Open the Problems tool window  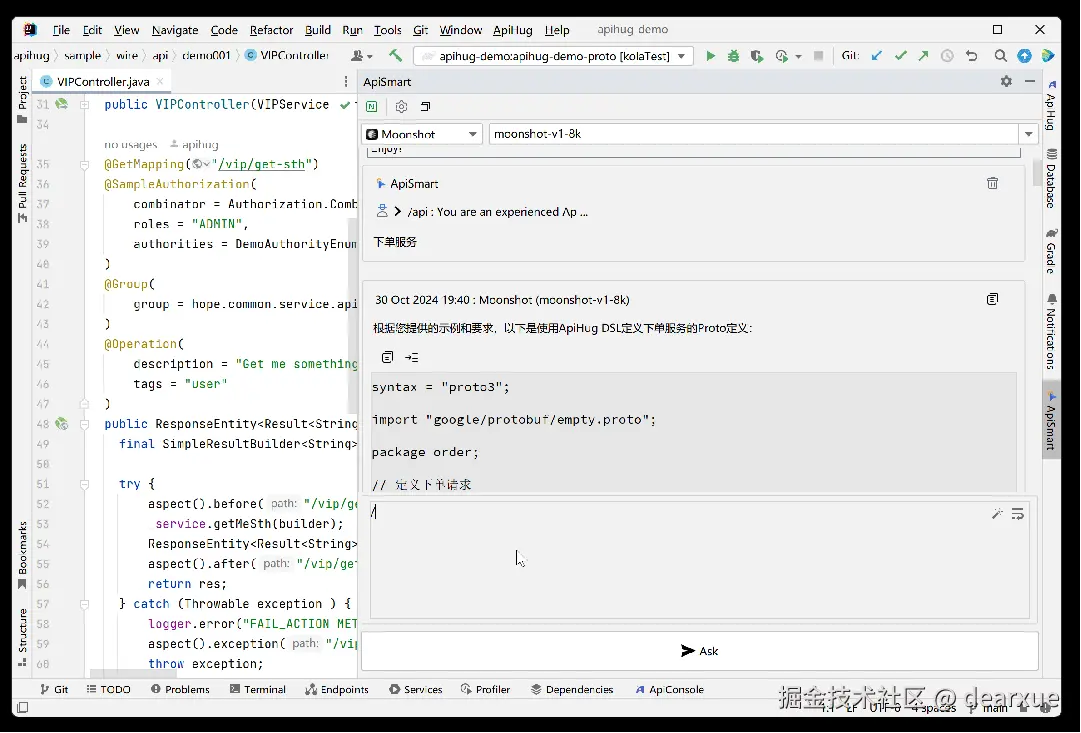(180, 690)
